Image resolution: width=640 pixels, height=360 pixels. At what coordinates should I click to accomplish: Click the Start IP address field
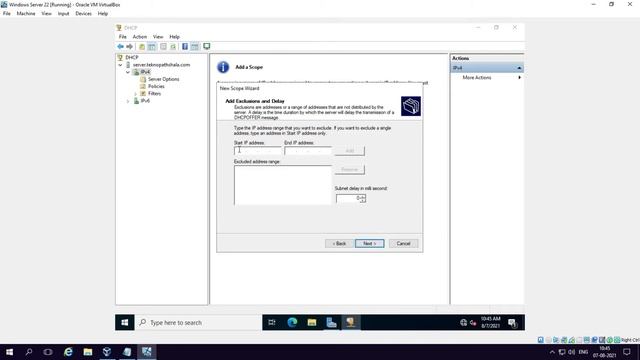[x=258, y=151]
